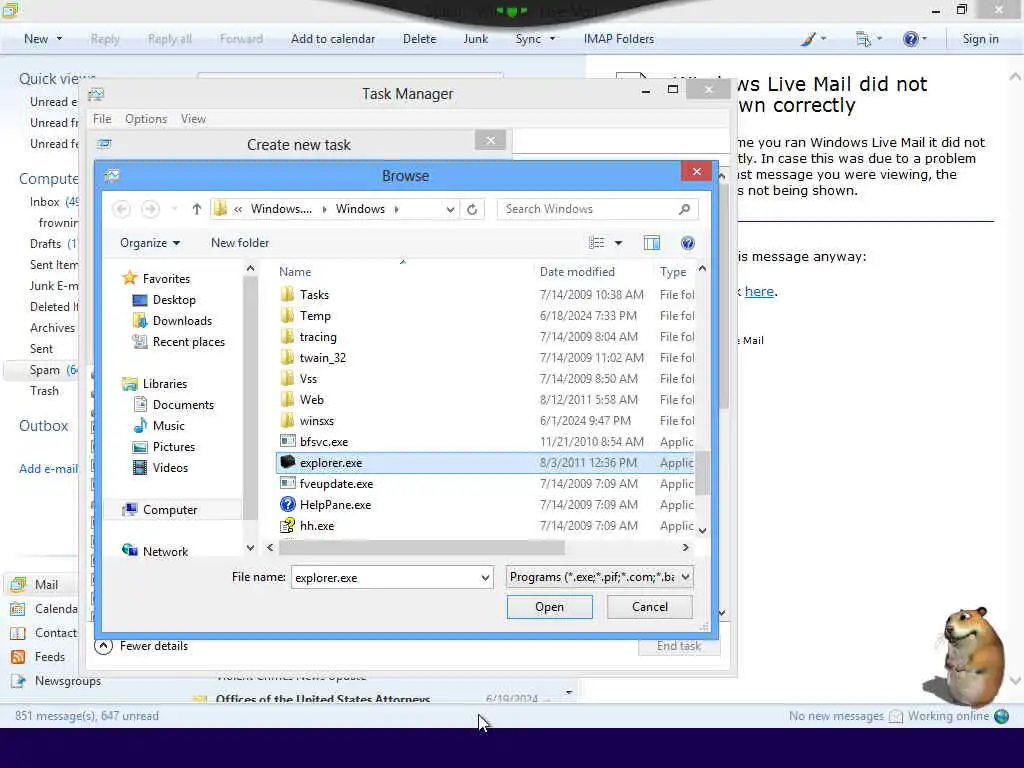Open the address bar path dropdown

tap(450, 209)
